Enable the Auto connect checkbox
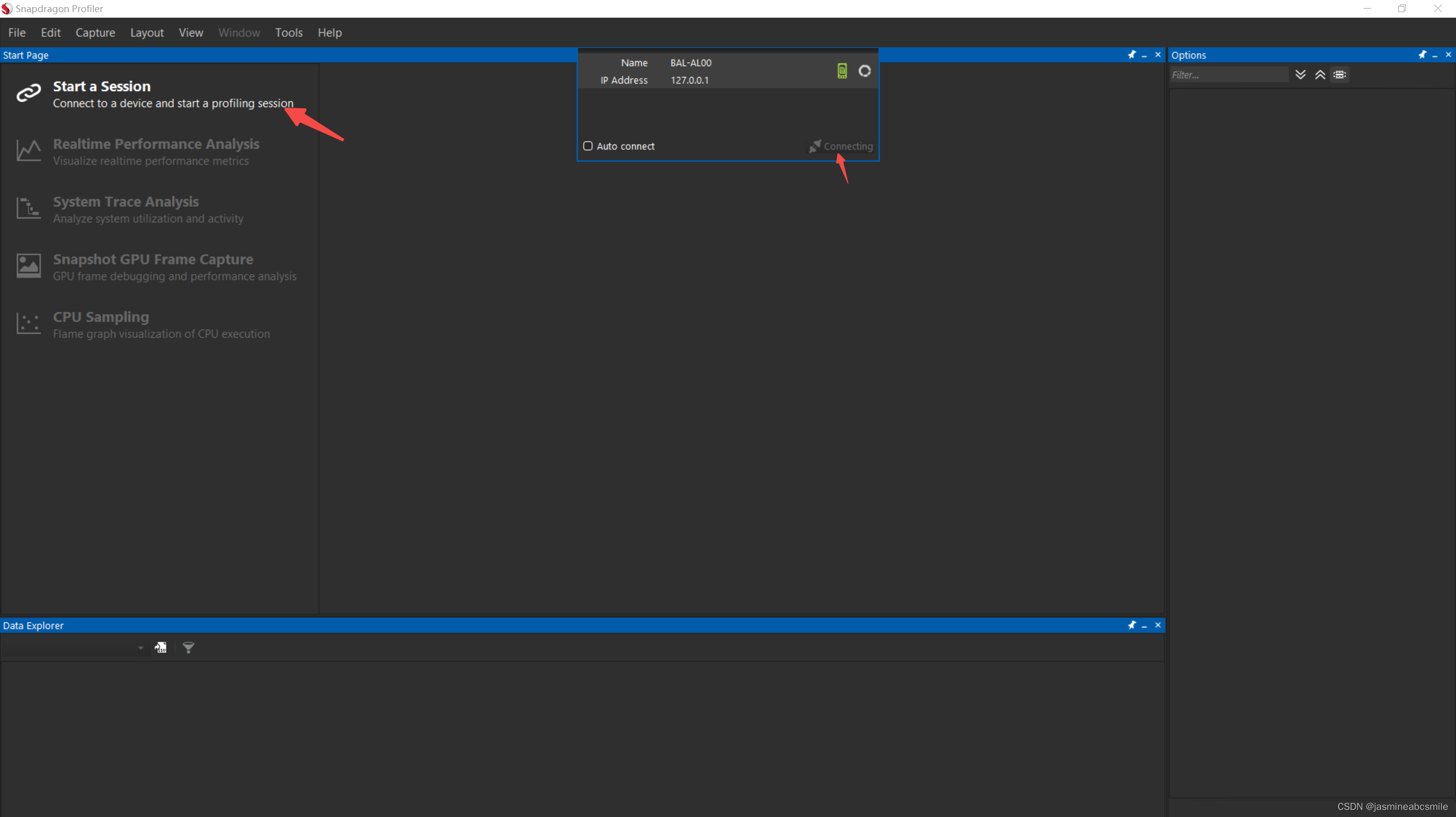The height and width of the screenshot is (817, 1456). tap(588, 146)
